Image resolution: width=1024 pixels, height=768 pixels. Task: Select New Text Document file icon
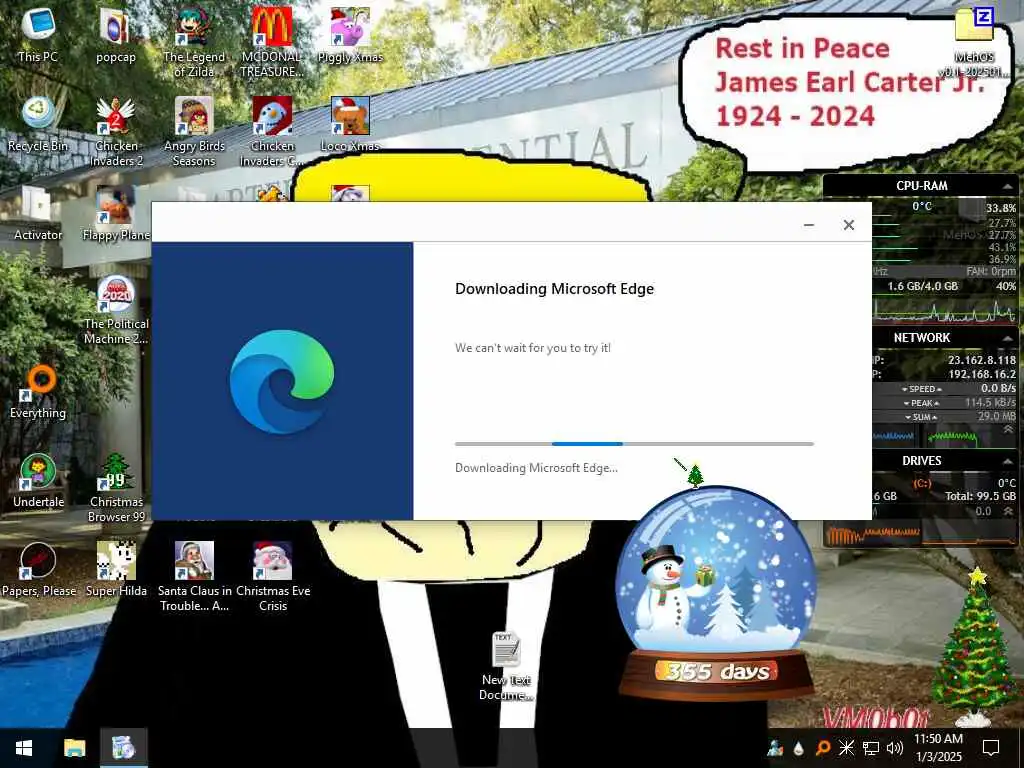point(506,665)
